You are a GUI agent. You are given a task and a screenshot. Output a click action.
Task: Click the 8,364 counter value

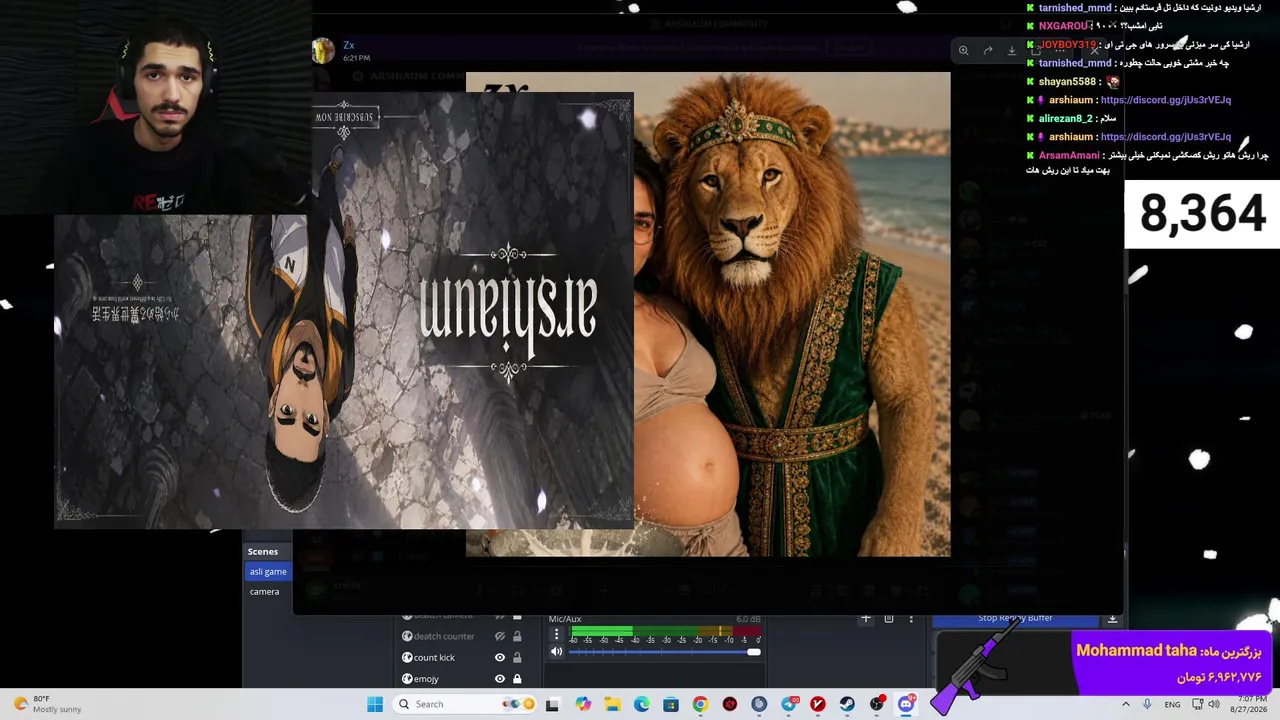[x=1202, y=214]
